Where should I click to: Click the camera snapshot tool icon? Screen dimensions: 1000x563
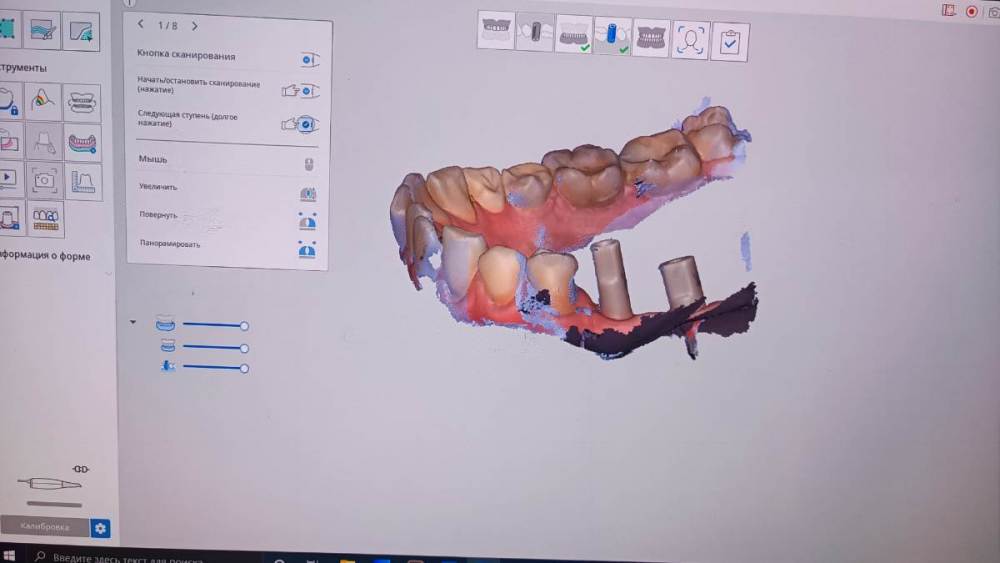coord(44,181)
